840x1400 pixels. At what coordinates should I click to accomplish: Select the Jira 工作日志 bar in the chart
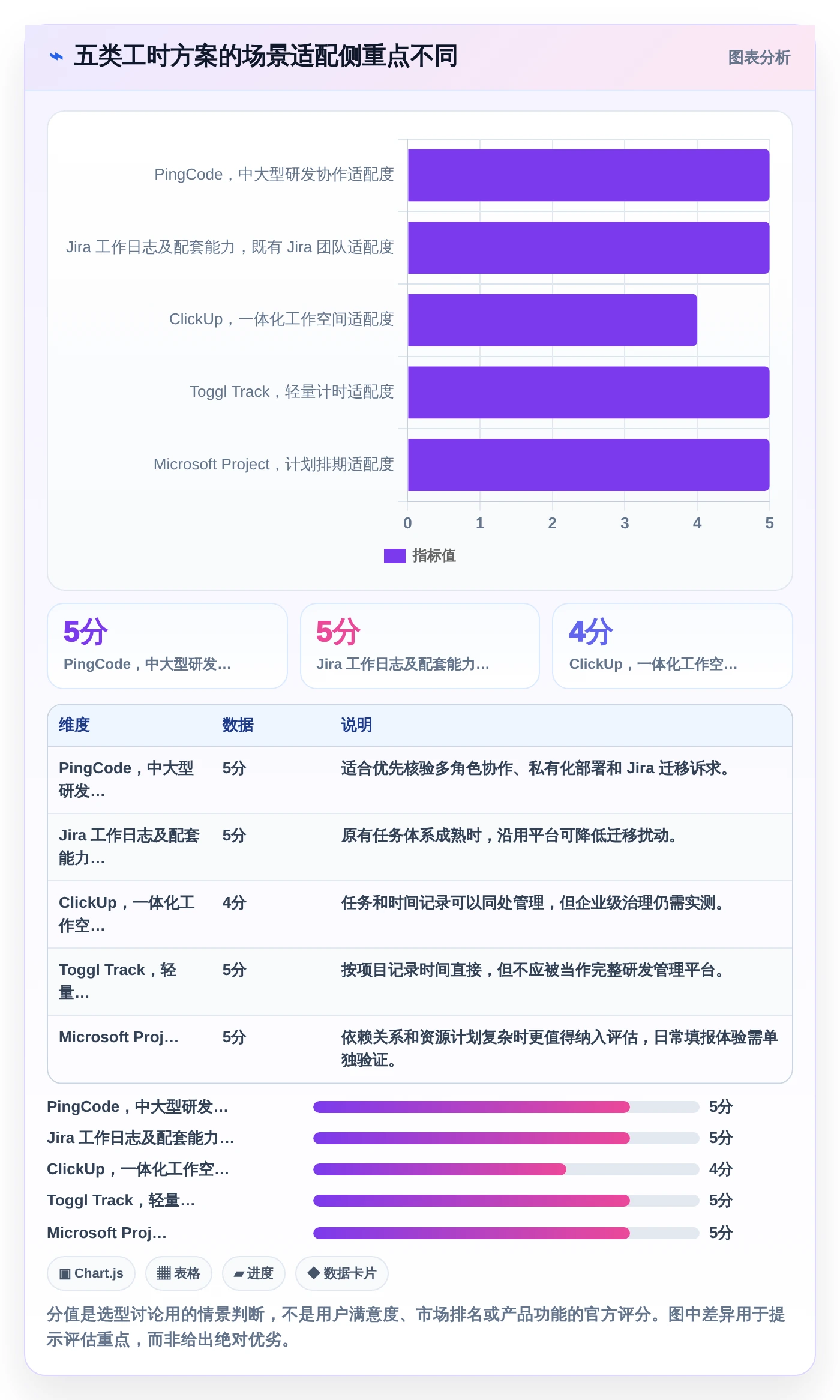click(x=589, y=247)
